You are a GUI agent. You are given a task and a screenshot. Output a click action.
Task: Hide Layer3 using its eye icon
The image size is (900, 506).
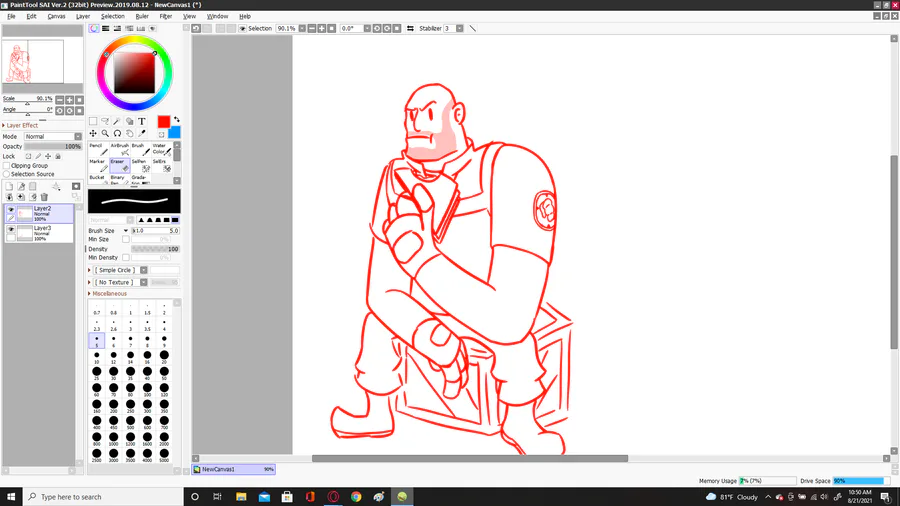11,229
